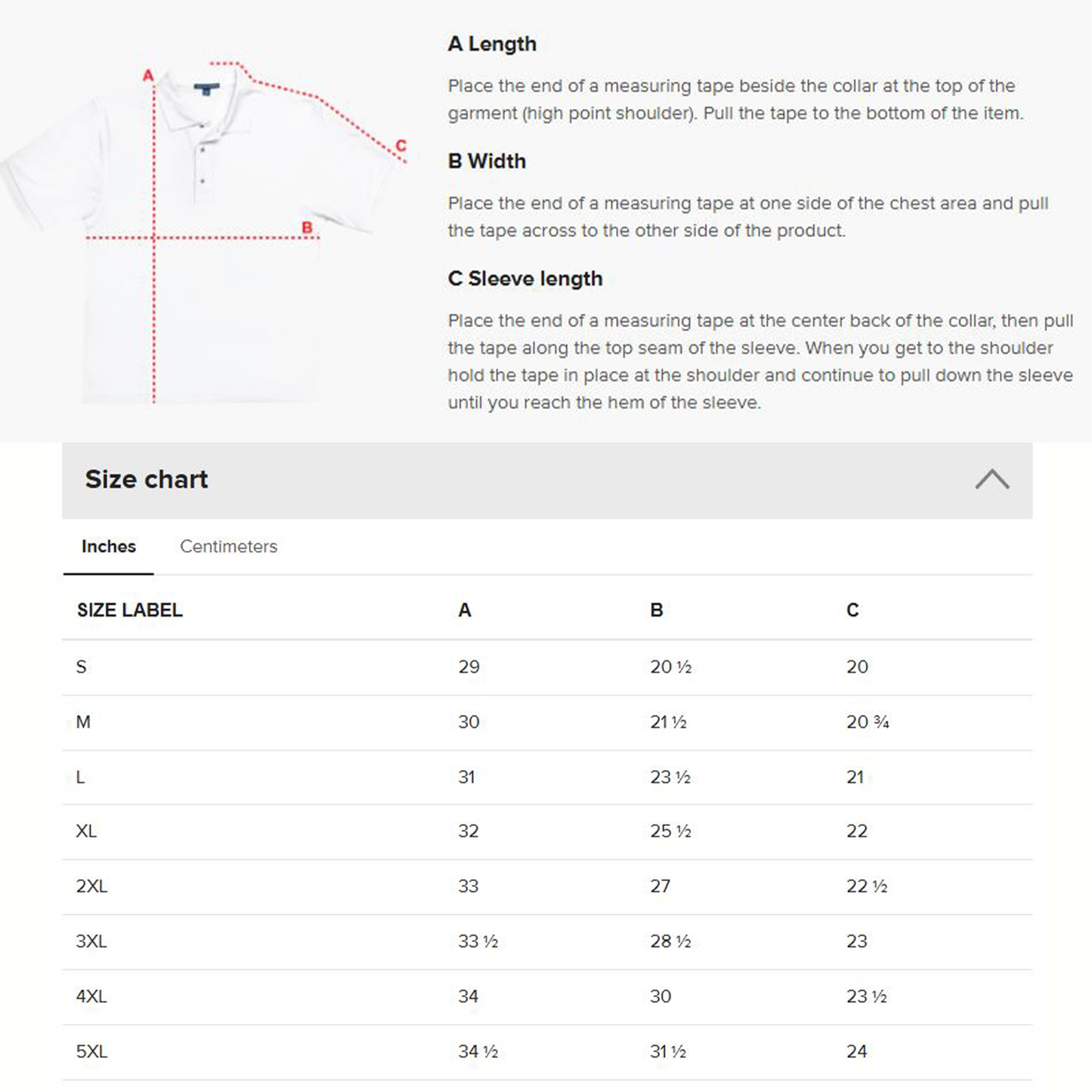Switch to the Centimeters tab
Image resolution: width=1092 pixels, height=1092 pixels.
click(228, 546)
